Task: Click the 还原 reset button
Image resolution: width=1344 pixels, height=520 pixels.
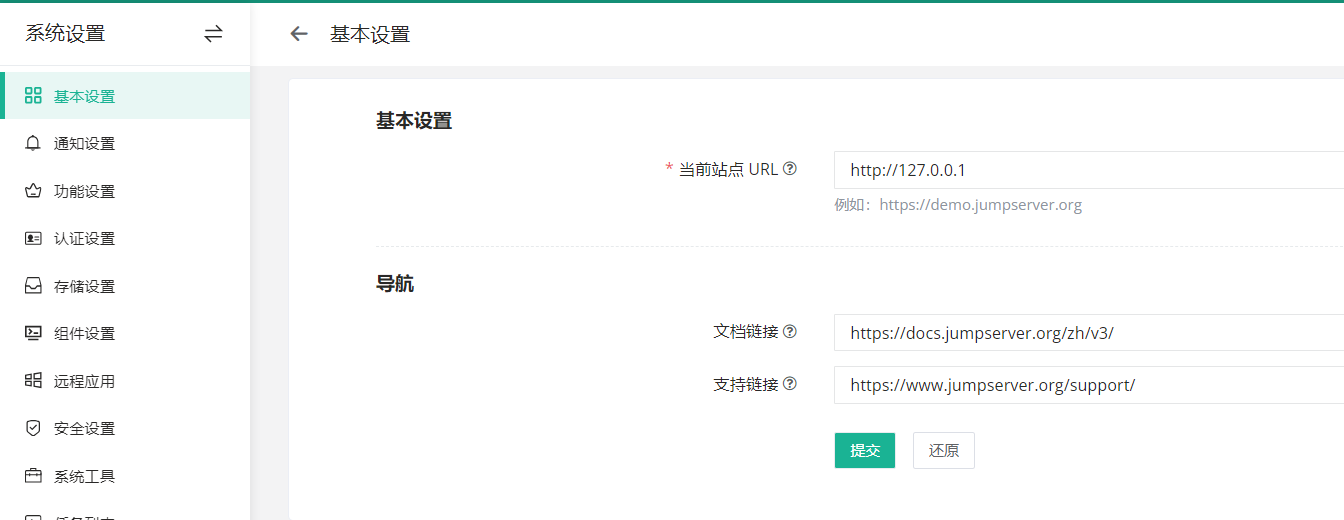Action: click(x=944, y=450)
